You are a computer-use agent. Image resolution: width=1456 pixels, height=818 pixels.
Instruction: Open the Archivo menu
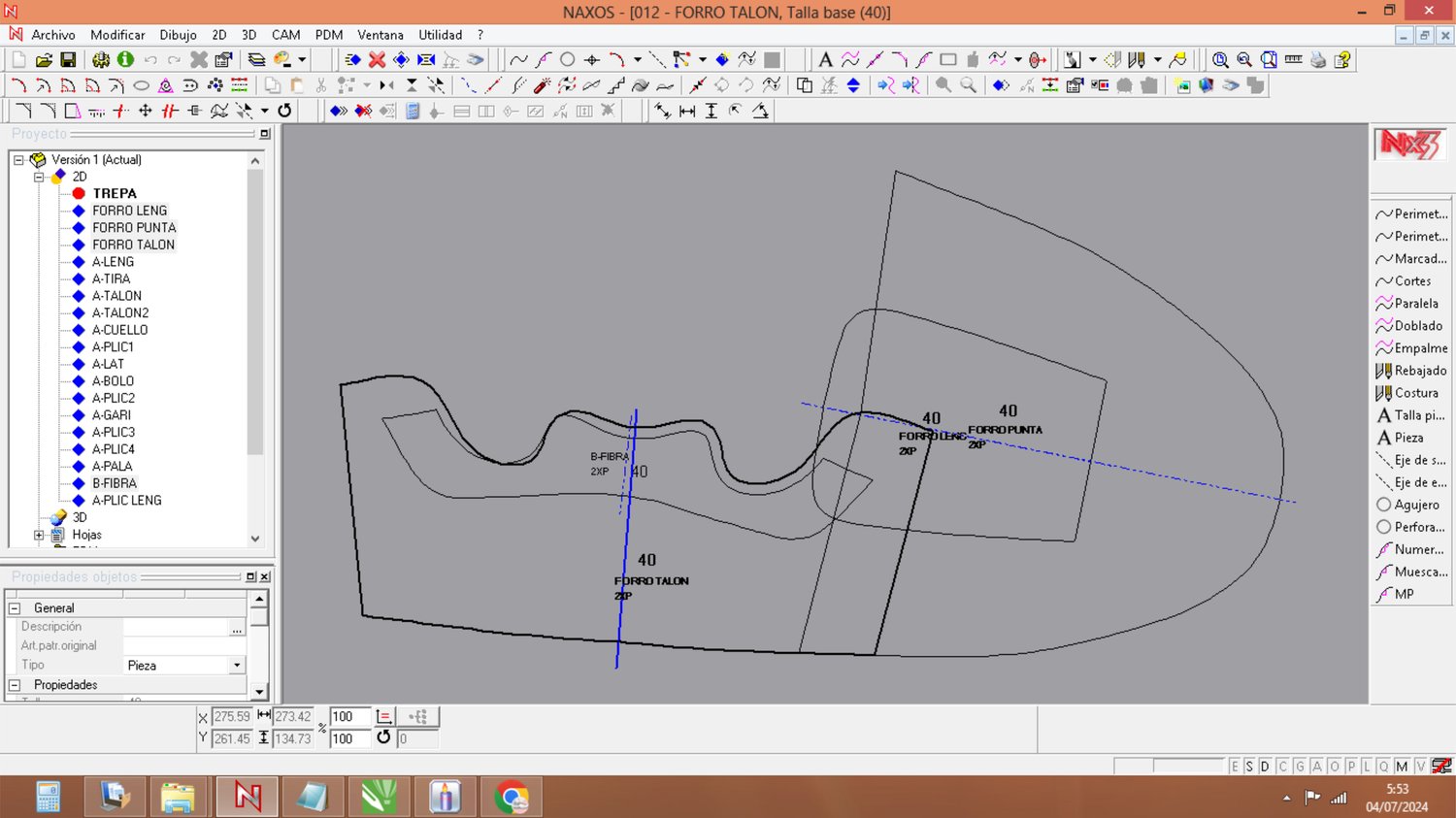53,35
